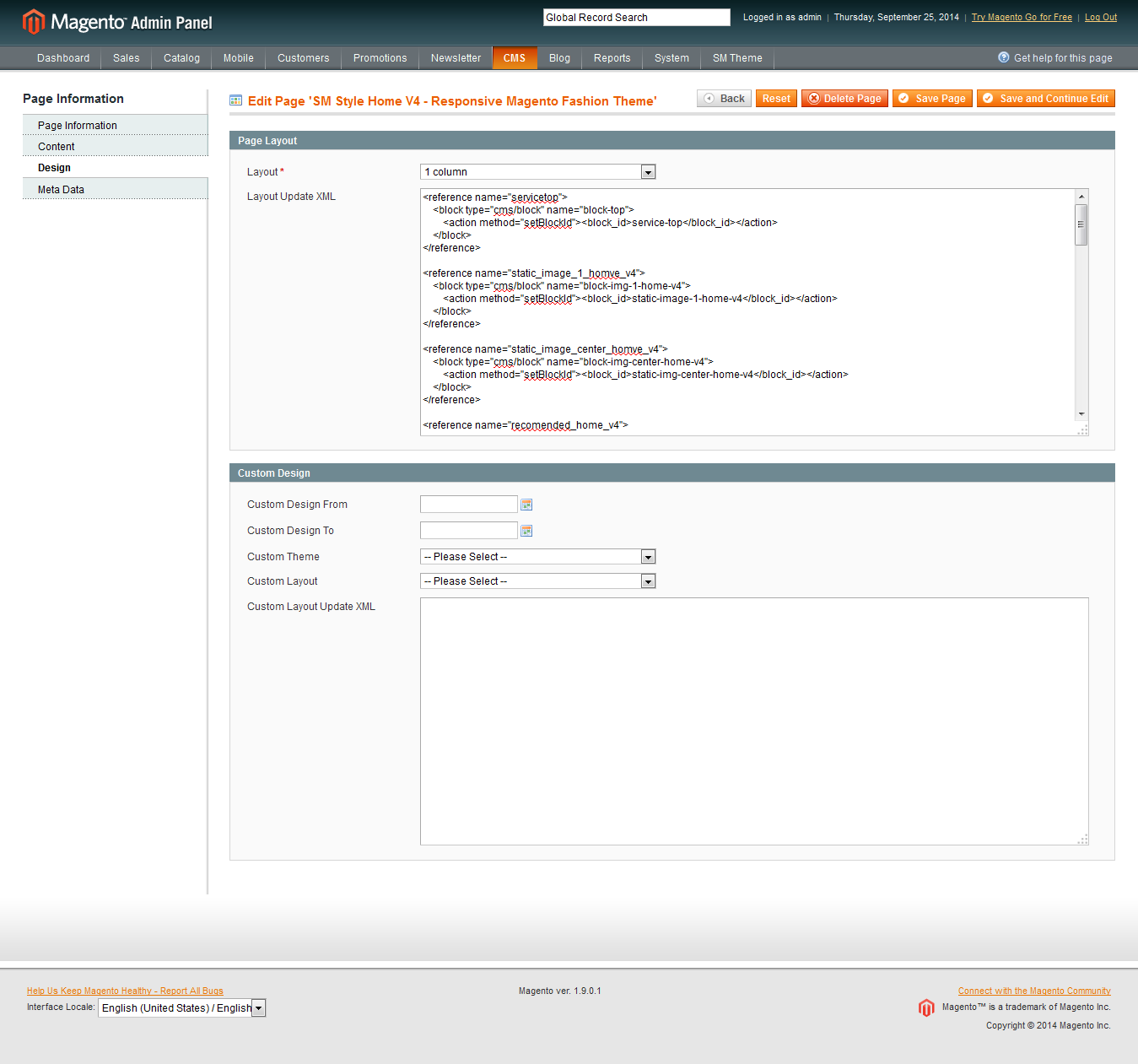This screenshot has height=1064, width=1138.
Task: Open the Promotions menu
Action: click(380, 58)
